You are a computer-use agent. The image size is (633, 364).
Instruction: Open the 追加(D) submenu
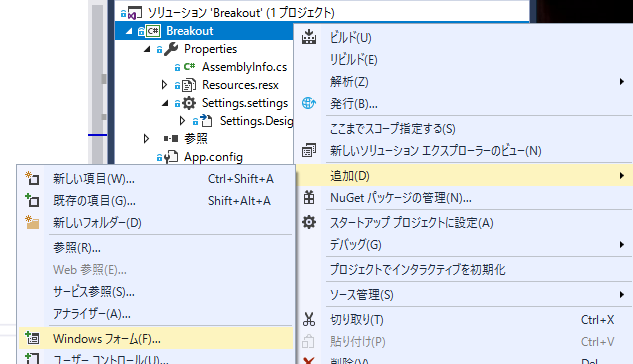point(463,176)
